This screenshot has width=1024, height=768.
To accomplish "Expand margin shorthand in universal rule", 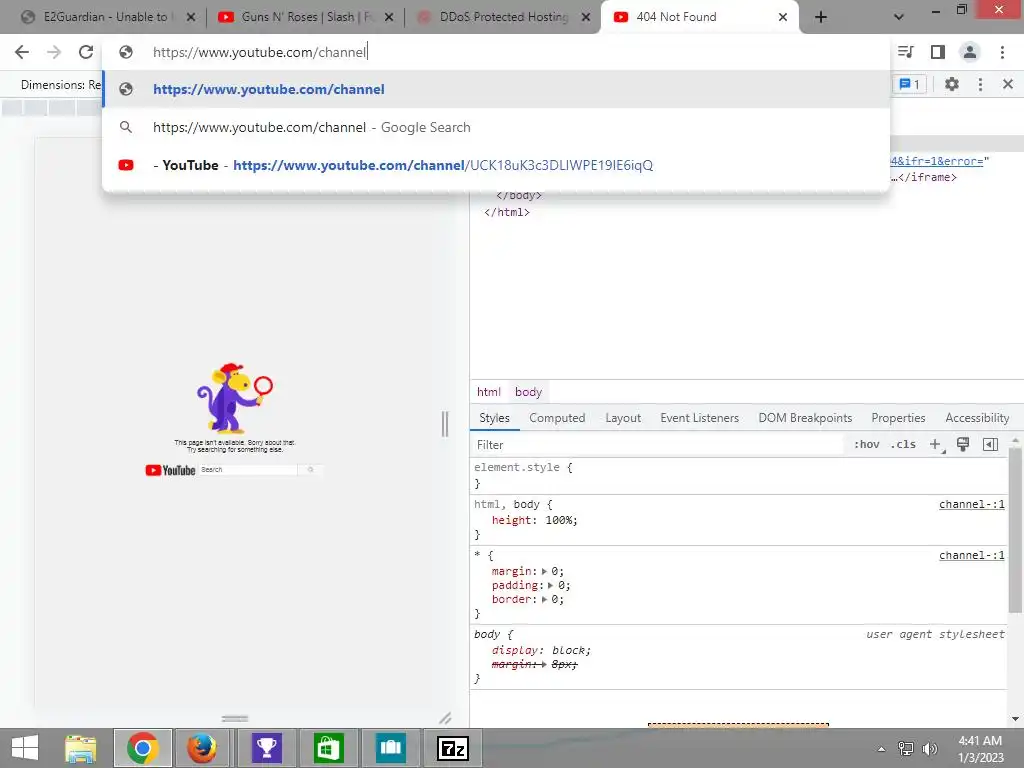I will pos(544,571).
